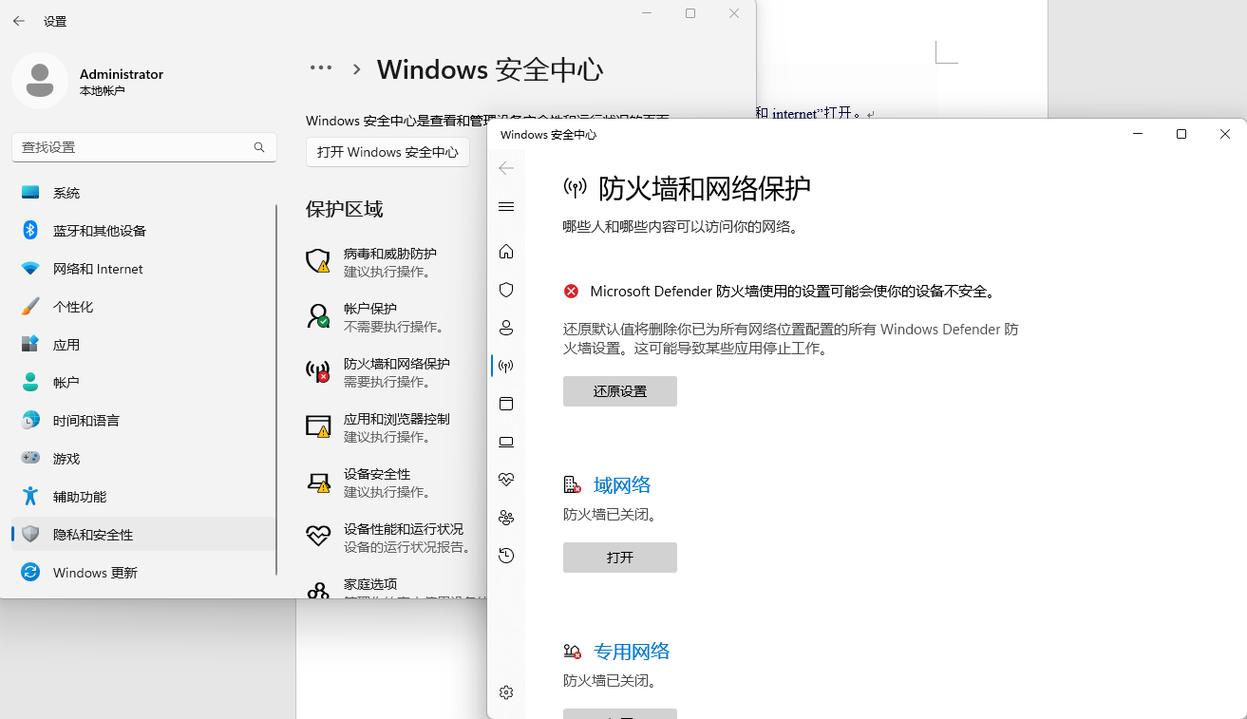Open Windows 安全中心 settings gear icon
Image resolution: width=1247 pixels, height=719 pixels.
506,692
